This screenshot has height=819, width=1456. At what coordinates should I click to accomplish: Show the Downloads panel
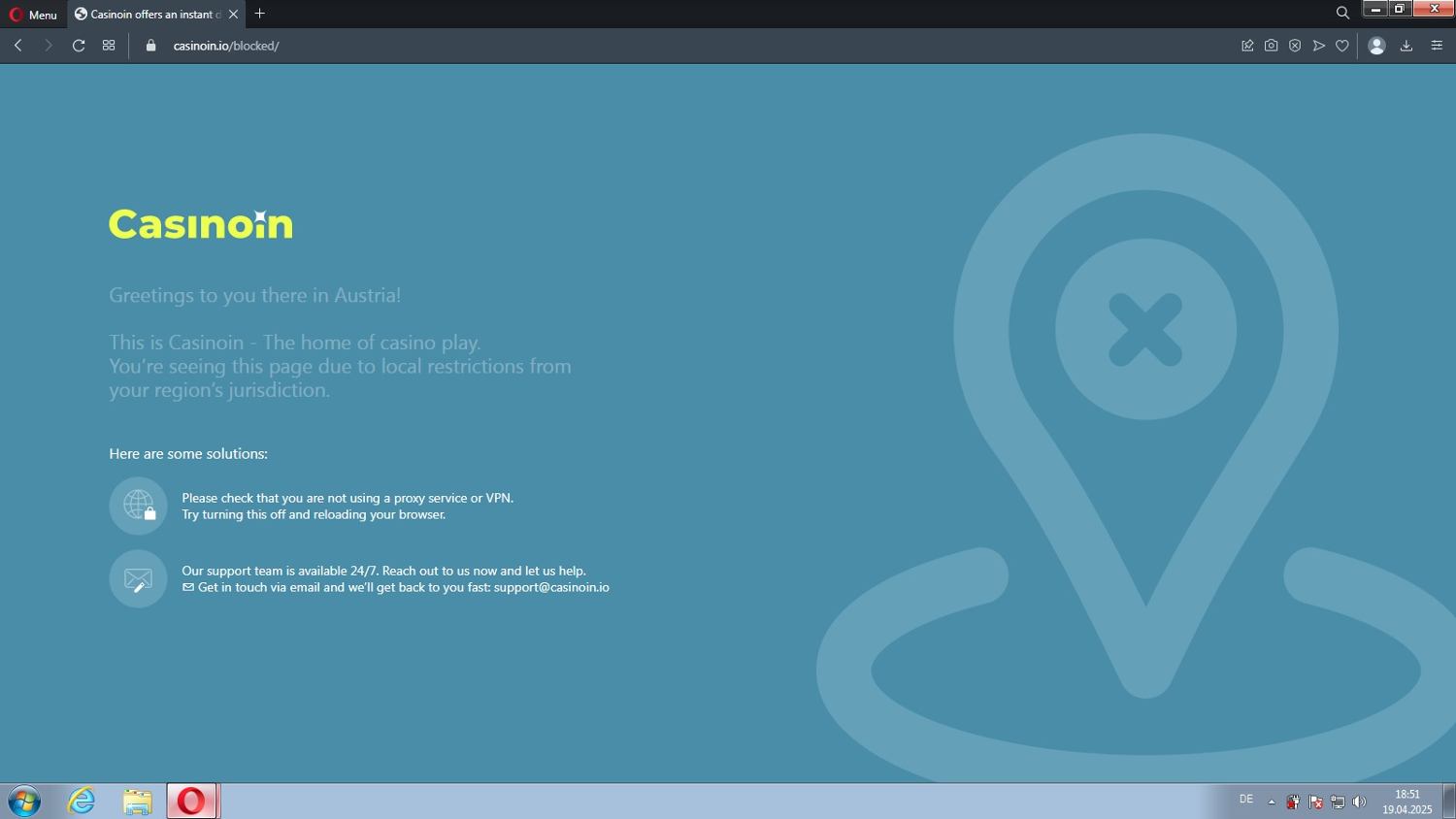1406,46
